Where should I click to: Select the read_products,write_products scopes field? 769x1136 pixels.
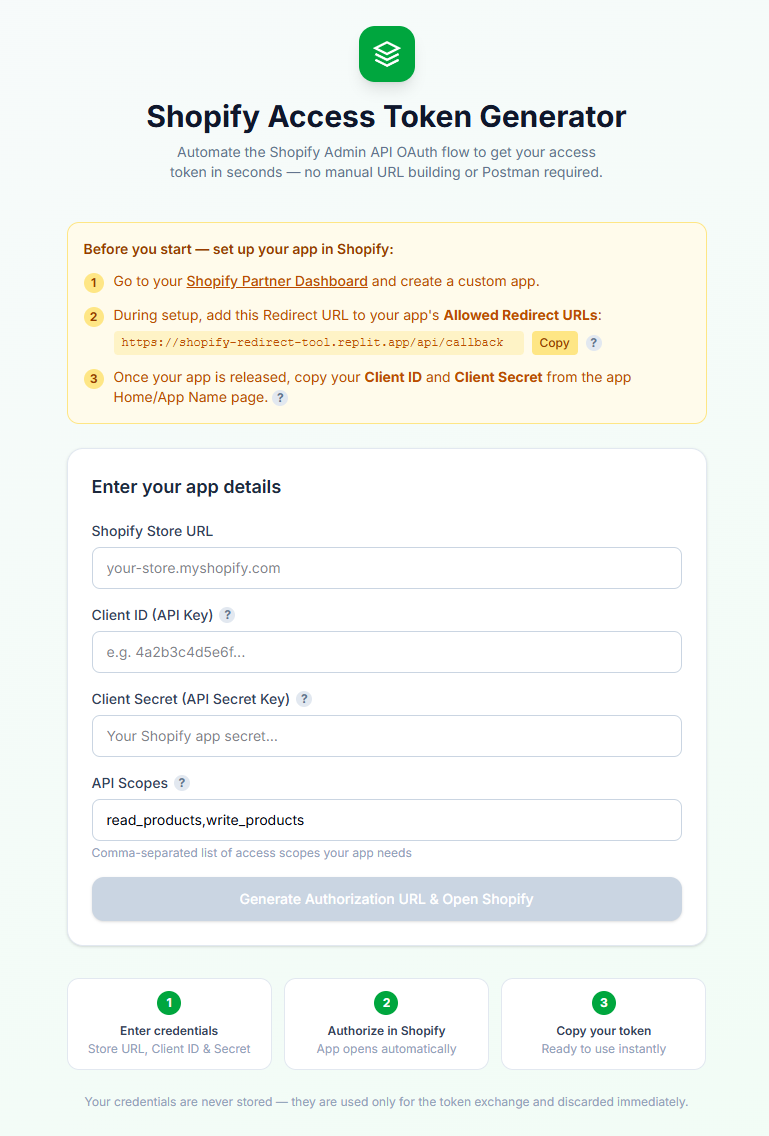pos(386,820)
